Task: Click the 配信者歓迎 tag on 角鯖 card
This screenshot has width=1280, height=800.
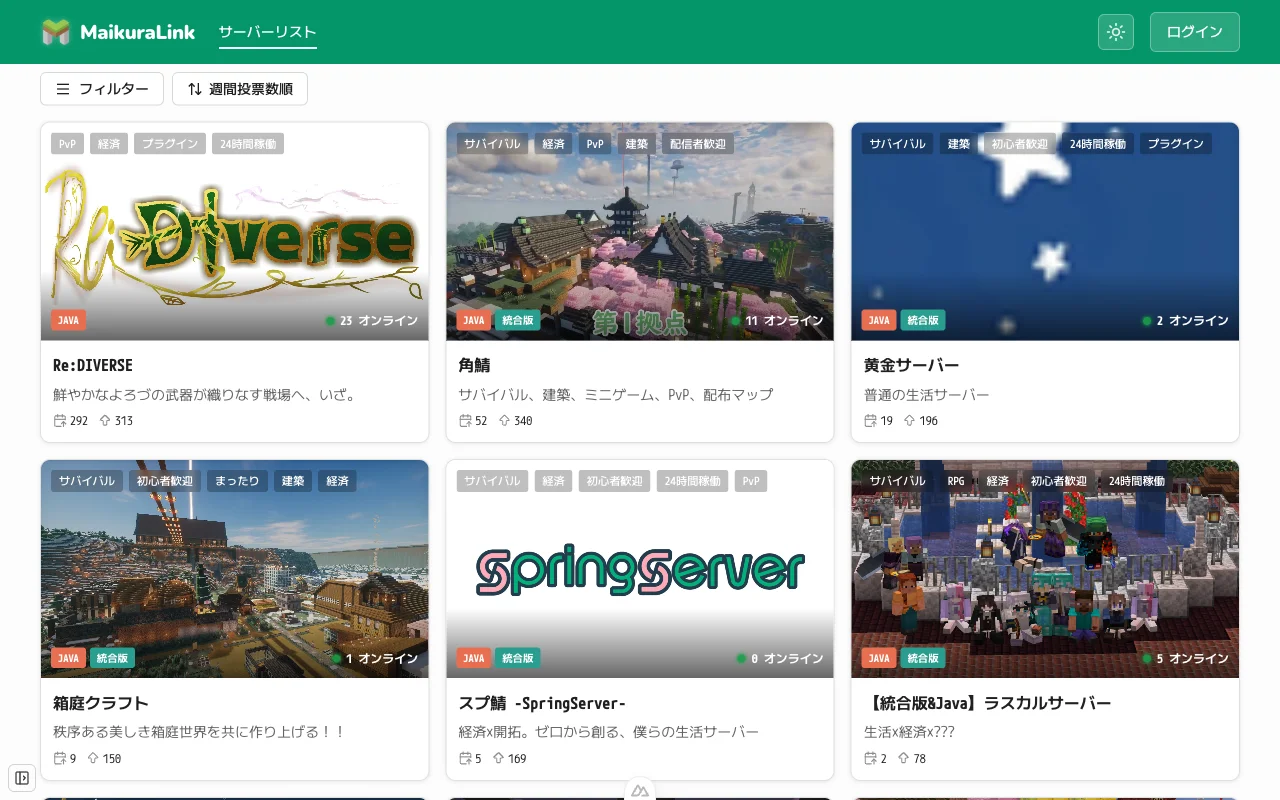Action: point(698,144)
